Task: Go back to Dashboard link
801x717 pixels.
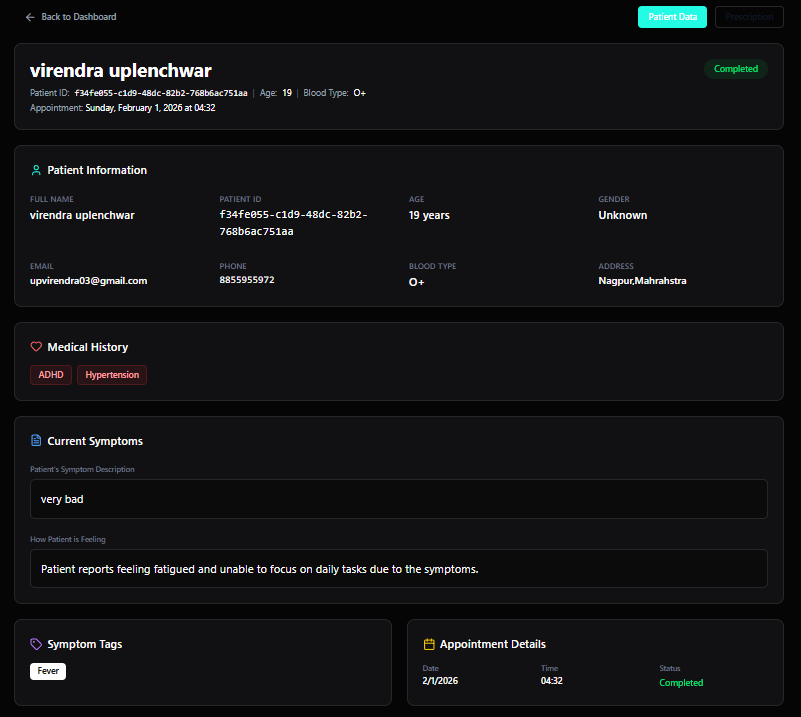Action: point(78,17)
